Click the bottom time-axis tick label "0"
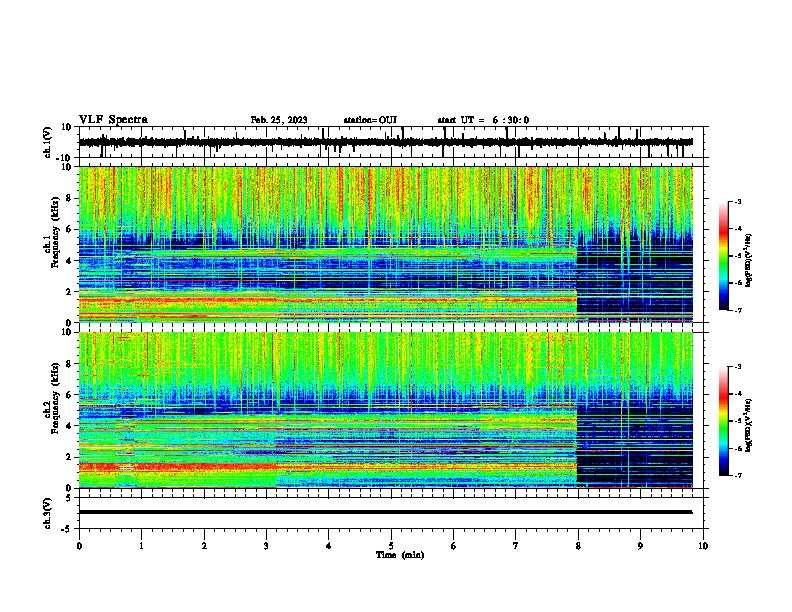Viewport: 792px width, 612px height. (x=79, y=546)
